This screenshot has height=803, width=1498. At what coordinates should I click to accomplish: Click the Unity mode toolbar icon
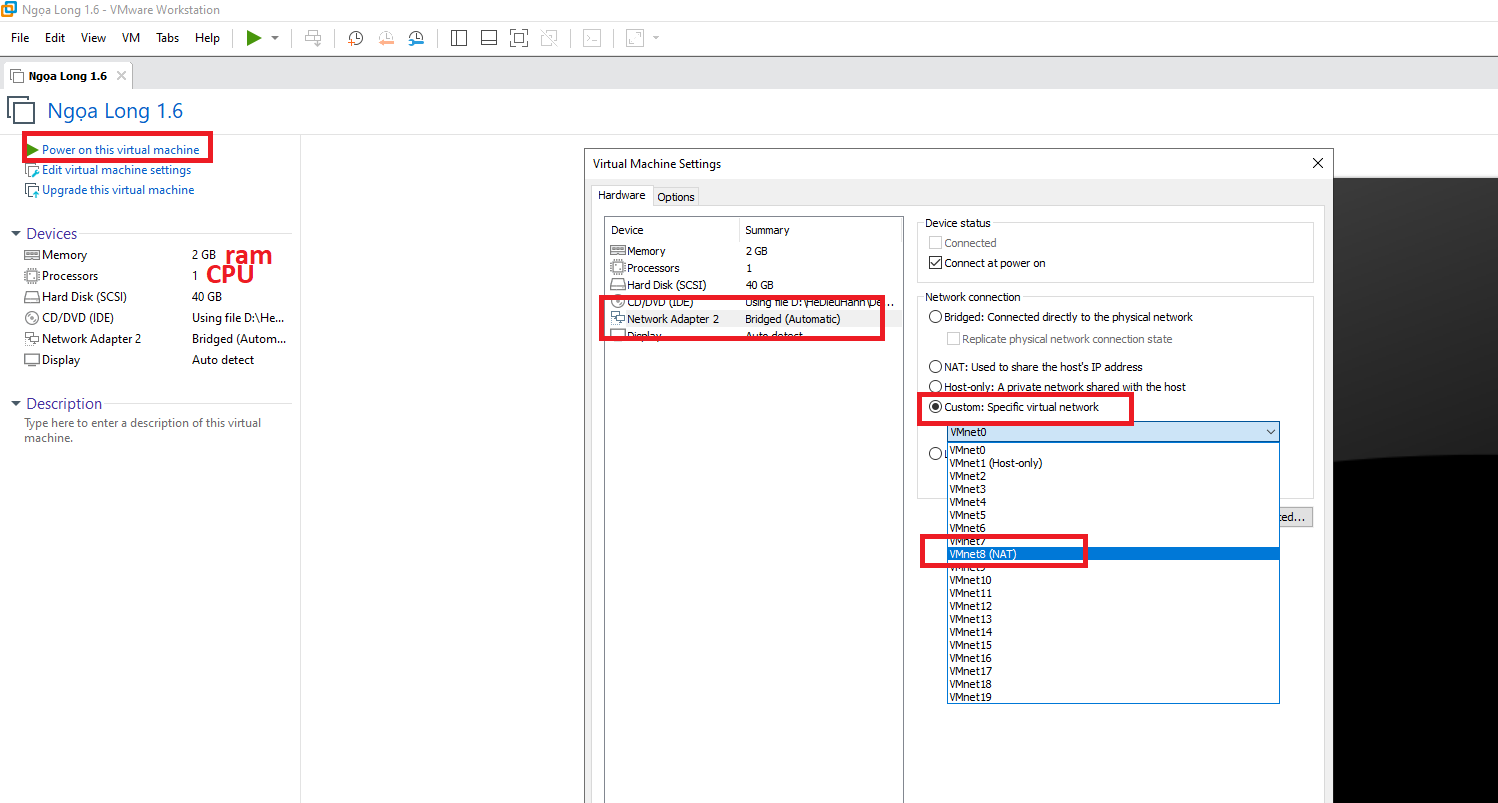tap(549, 38)
